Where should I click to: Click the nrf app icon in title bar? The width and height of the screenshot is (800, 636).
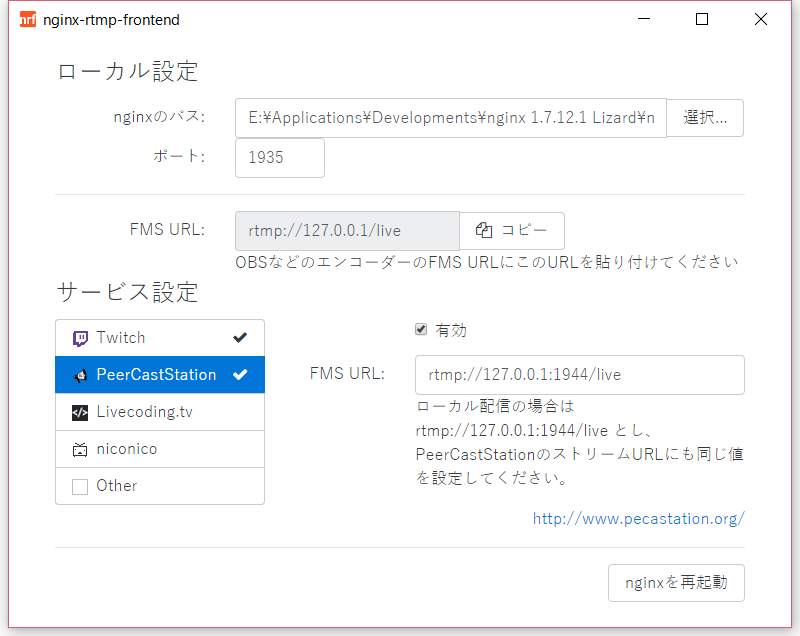tap(28, 19)
